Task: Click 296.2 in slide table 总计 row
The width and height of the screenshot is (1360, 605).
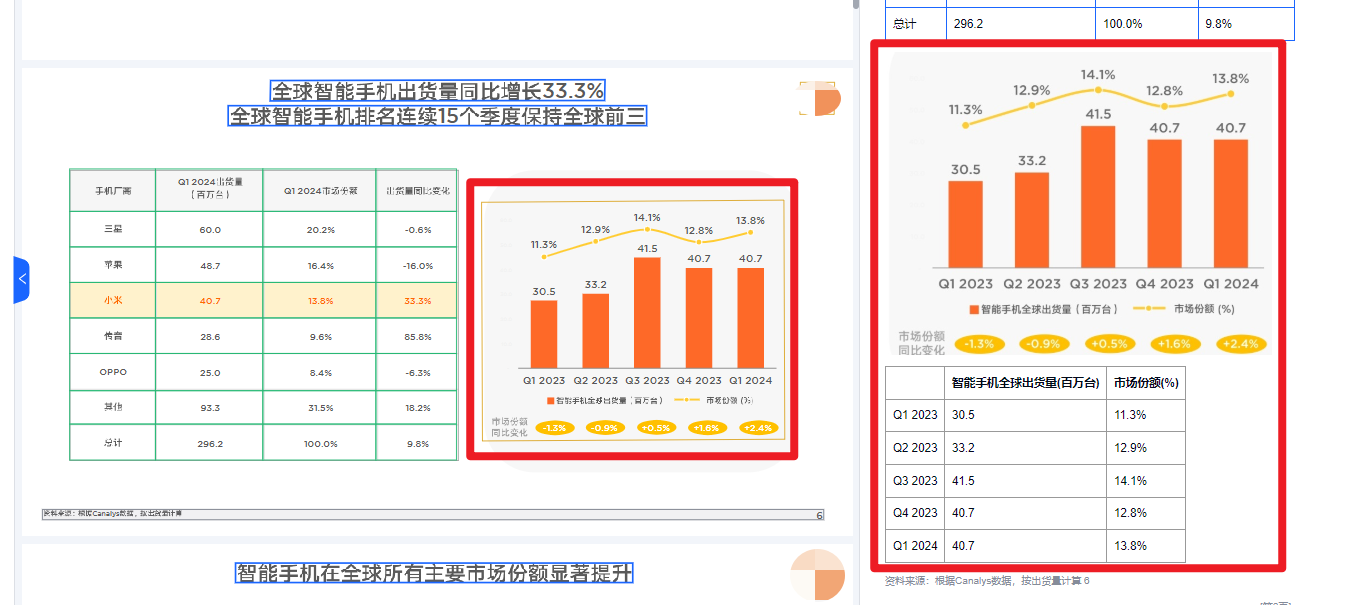Action: point(210,443)
